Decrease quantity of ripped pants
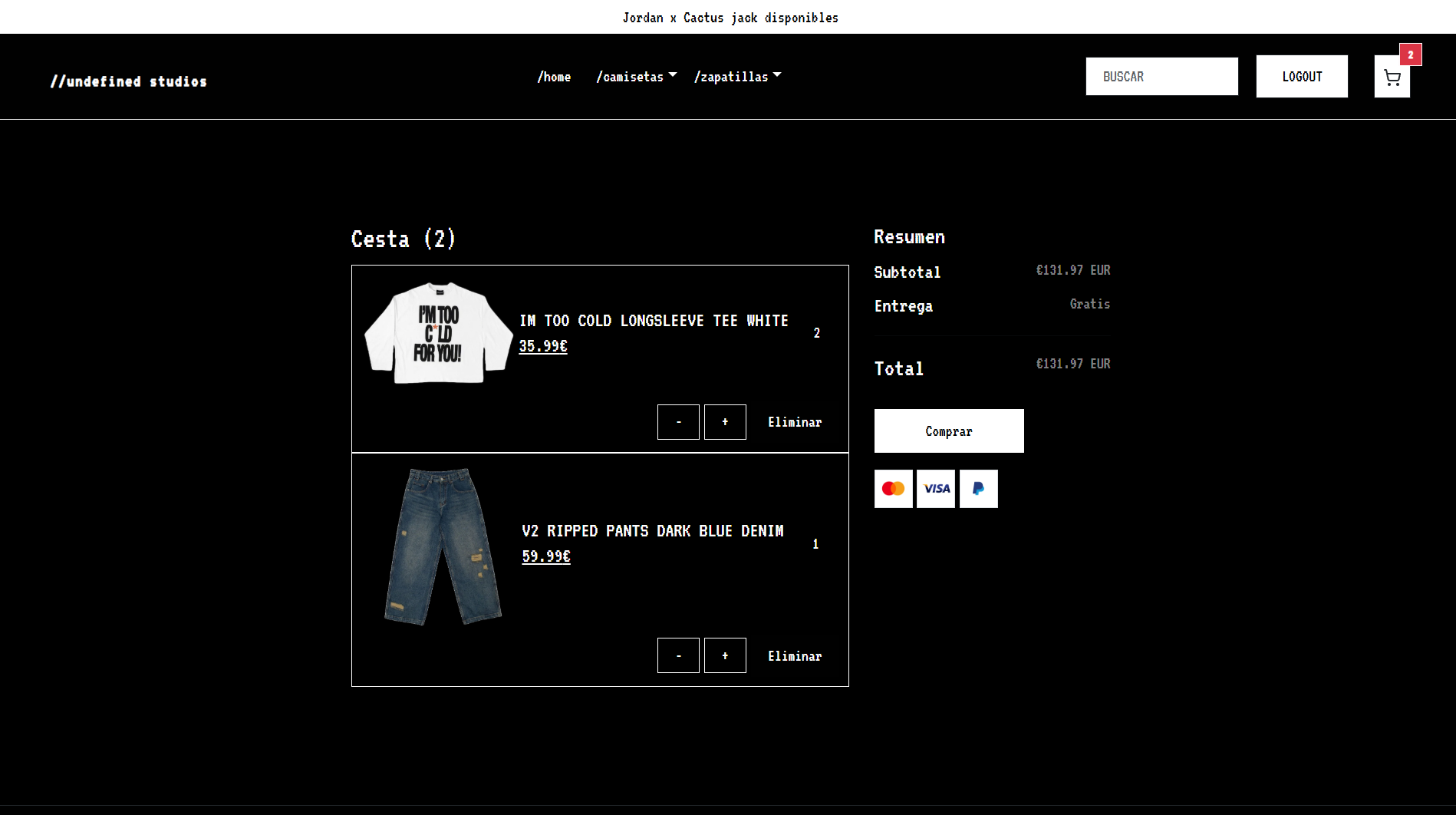Image resolution: width=1456 pixels, height=815 pixels. 678,655
